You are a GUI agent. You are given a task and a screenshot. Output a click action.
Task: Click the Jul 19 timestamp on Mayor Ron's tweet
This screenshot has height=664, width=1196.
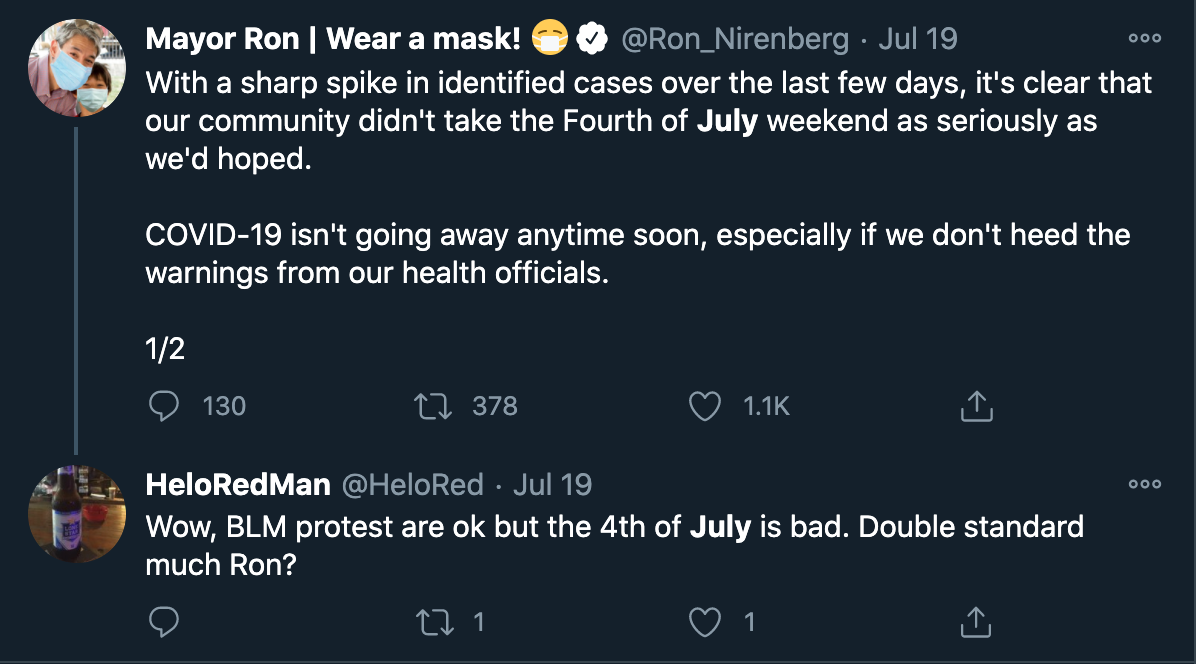pyautogui.click(x=917, y=40)
